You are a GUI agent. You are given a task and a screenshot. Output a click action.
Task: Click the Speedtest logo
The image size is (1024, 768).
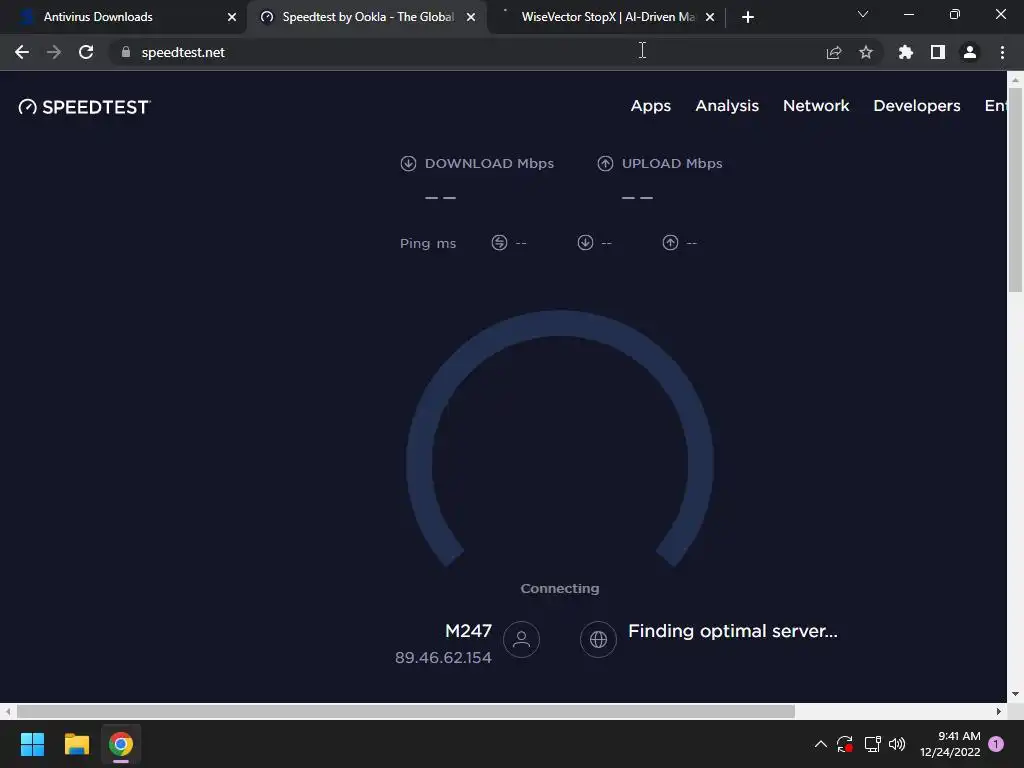pos(84,106)
